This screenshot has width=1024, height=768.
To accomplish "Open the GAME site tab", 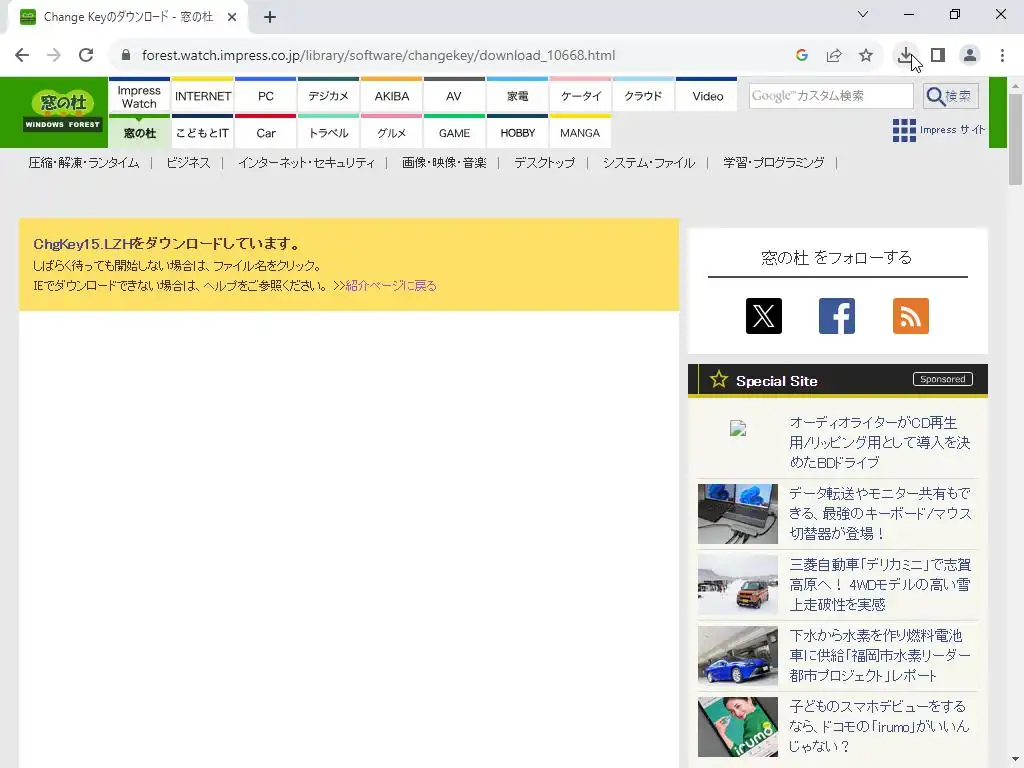I will coord(454,132).
